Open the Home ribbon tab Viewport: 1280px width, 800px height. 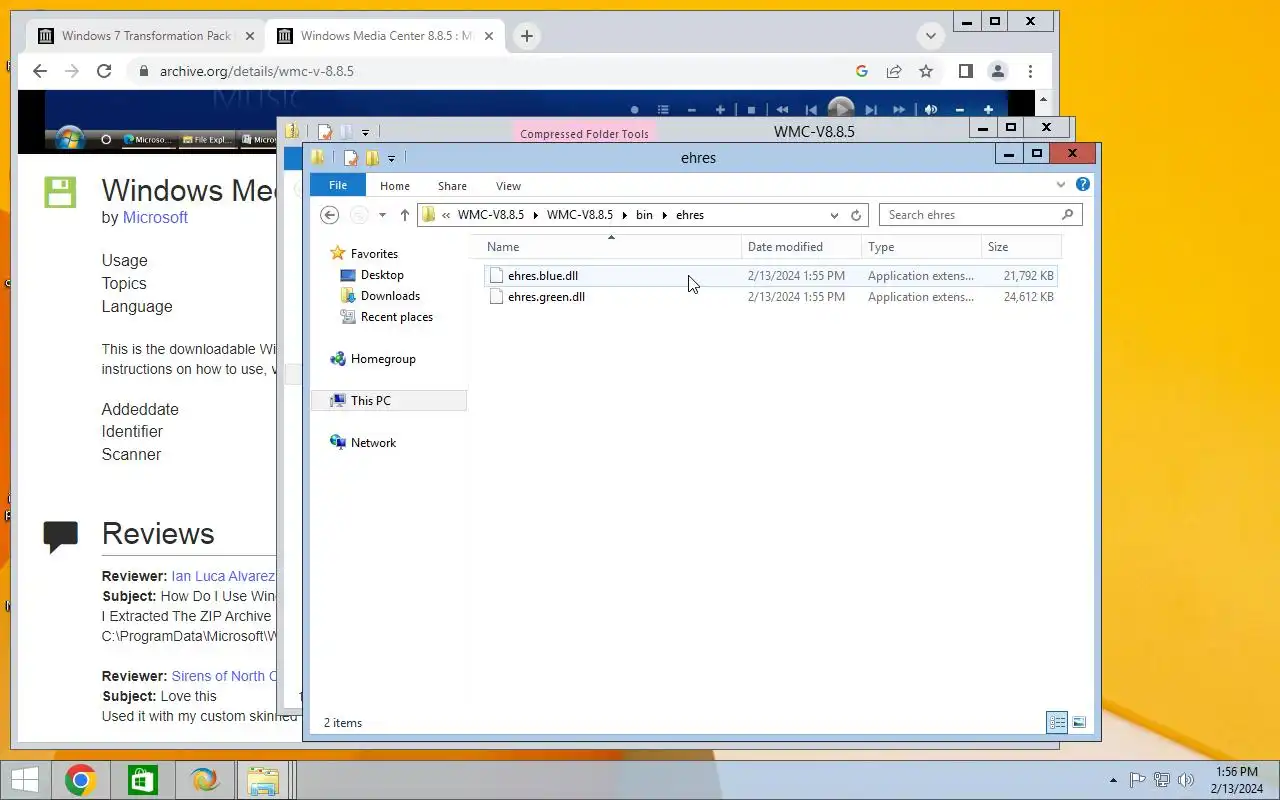click(395, 186)
